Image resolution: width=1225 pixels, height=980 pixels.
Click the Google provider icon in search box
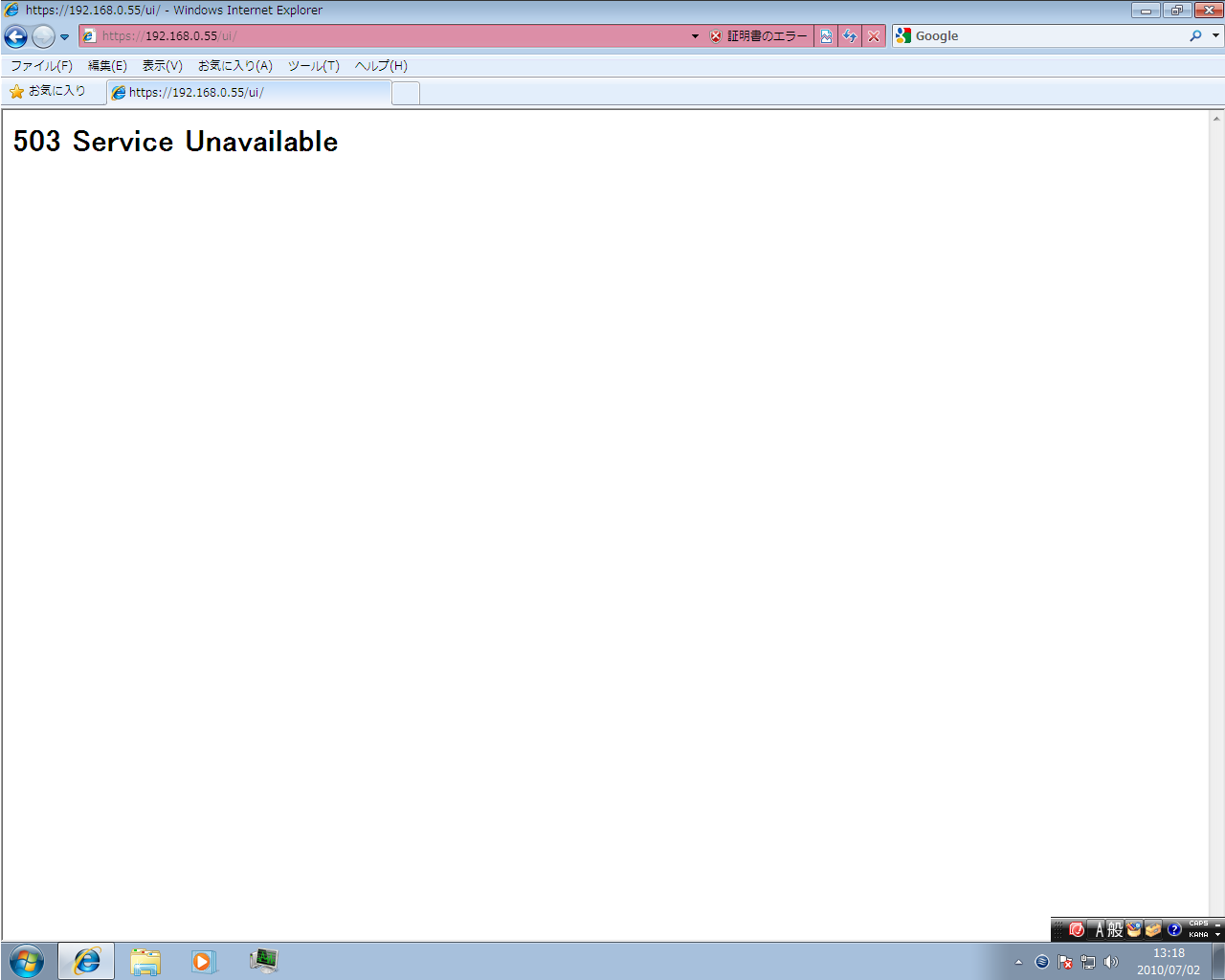(903, 35)
